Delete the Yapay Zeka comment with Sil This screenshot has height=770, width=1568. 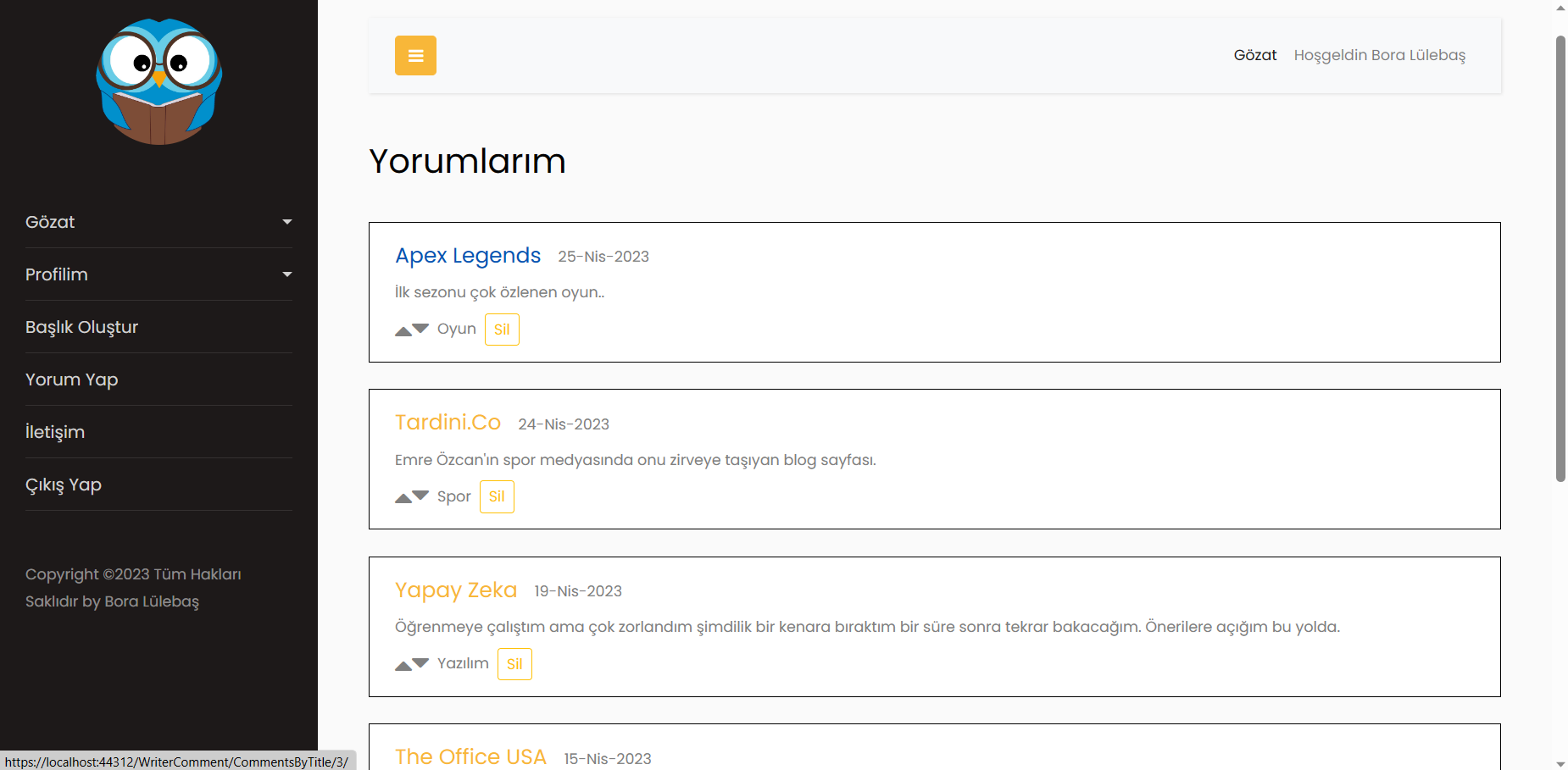click(514, 664)
